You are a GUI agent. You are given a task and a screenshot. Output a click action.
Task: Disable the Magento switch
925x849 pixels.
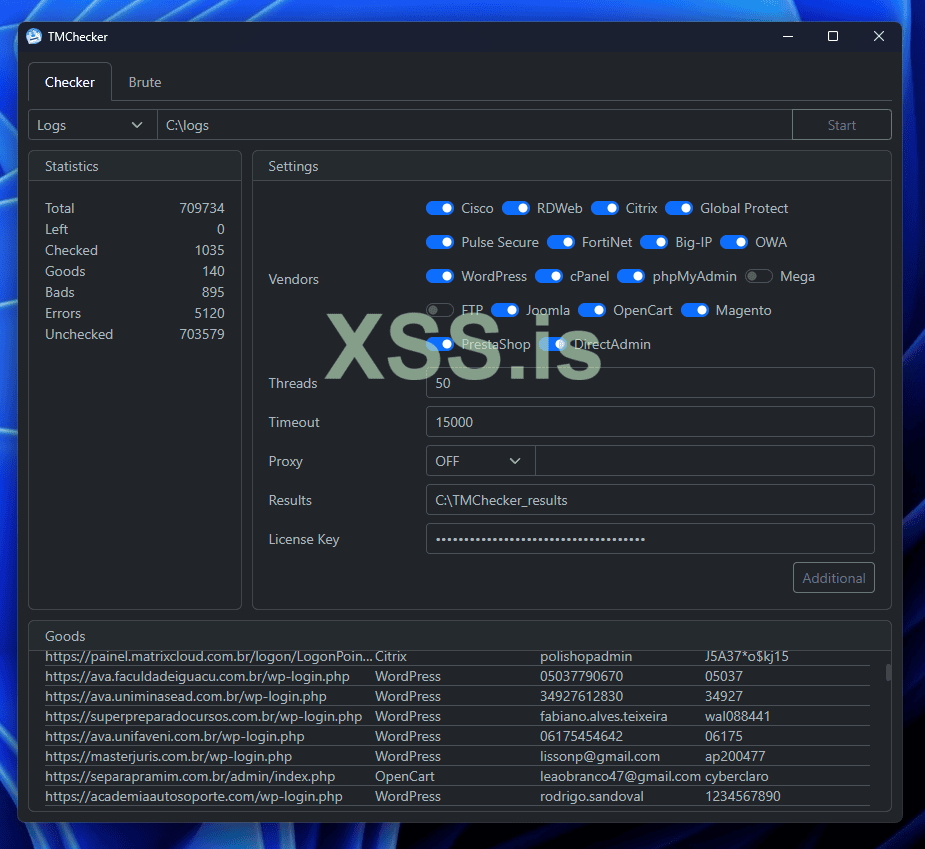click(695, 310)
